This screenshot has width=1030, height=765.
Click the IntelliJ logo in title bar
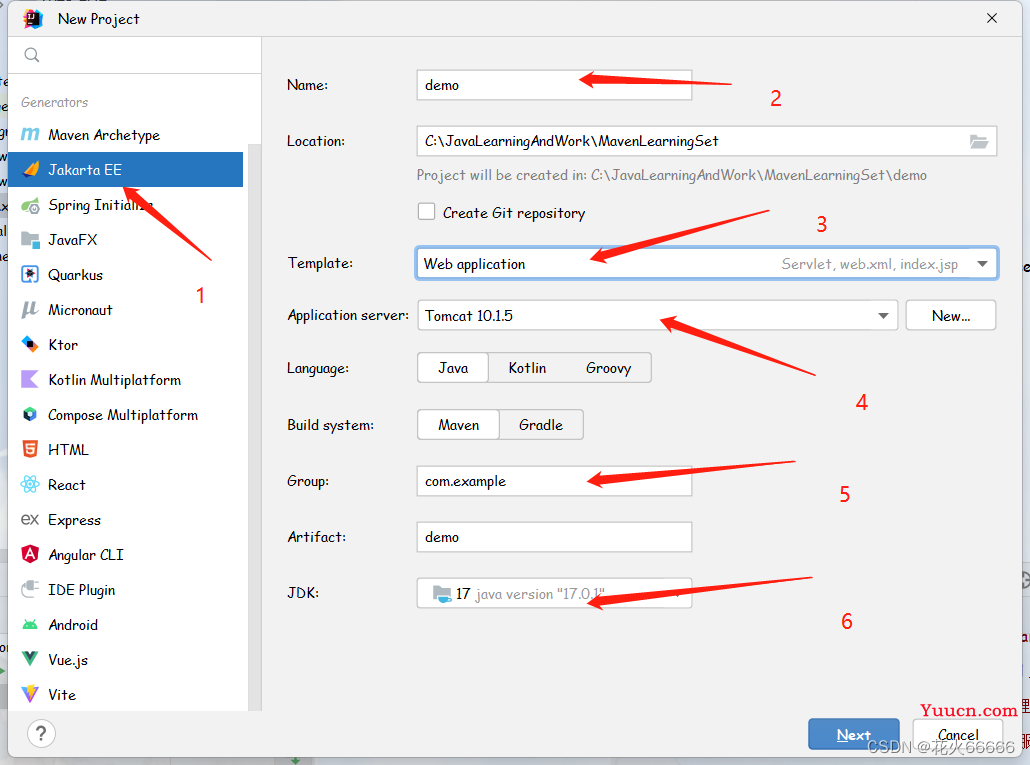tap(33, 19)
